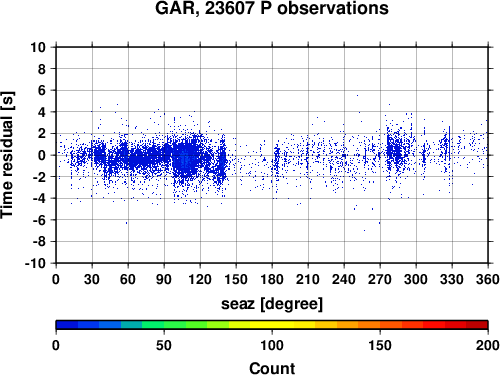The width and height of the screenshot is (500, 375).
Task: Click the x-axis tick label 360
Action: [x=488, y=279]
